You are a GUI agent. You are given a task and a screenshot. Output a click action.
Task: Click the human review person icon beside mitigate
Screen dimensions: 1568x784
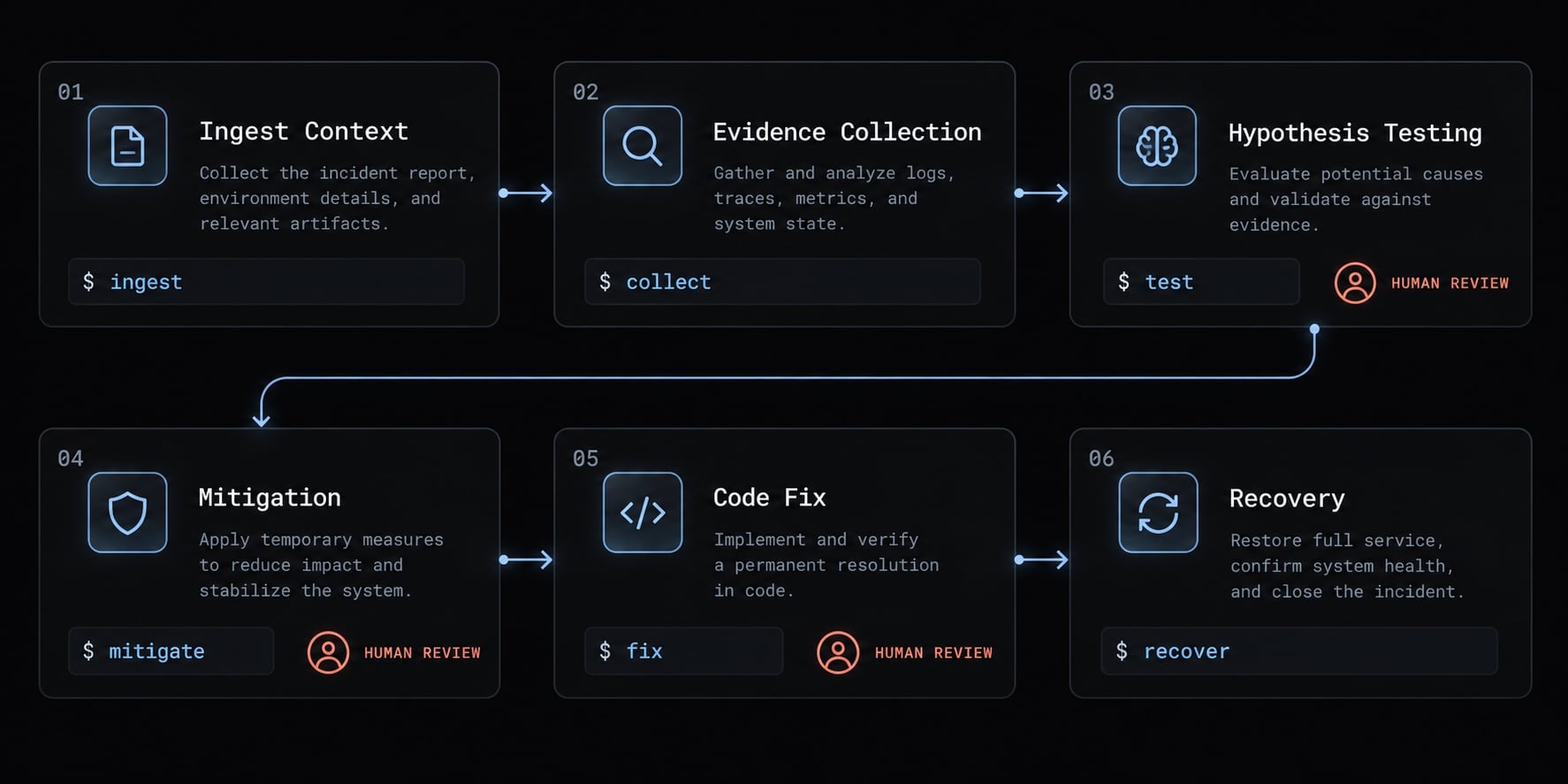click(328, 652)
